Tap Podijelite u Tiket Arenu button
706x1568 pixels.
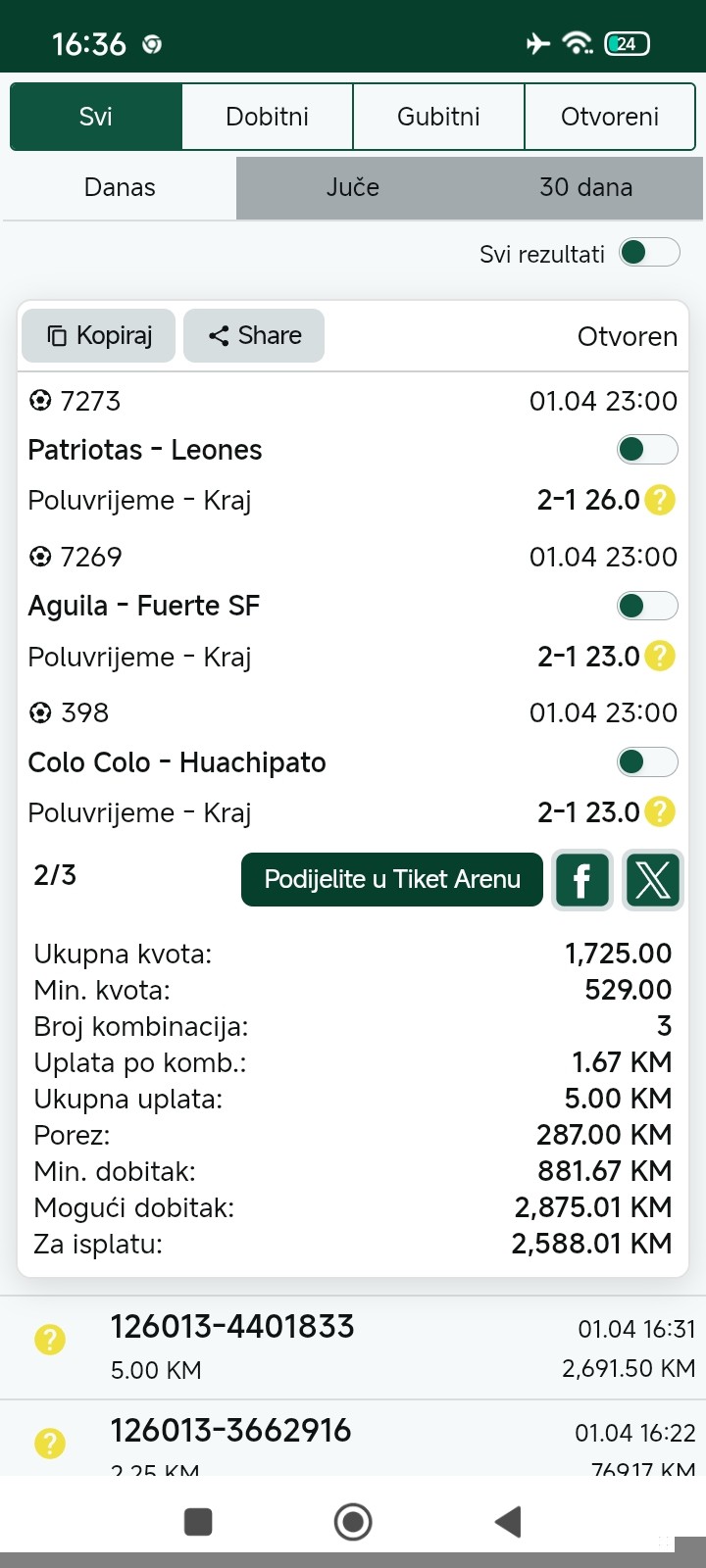[x=392, y=879]
